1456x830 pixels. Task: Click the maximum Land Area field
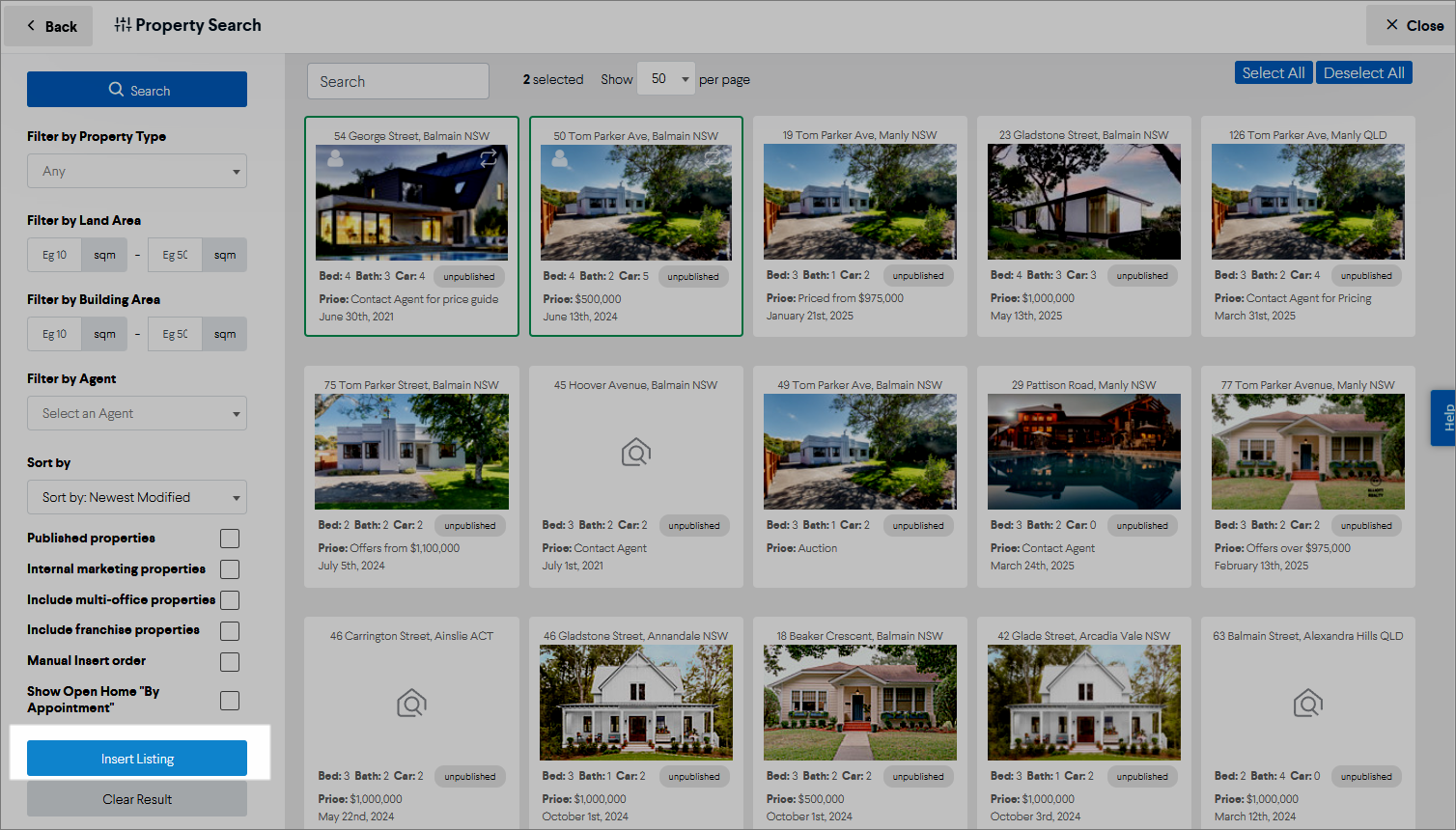(x=176, y=255)
